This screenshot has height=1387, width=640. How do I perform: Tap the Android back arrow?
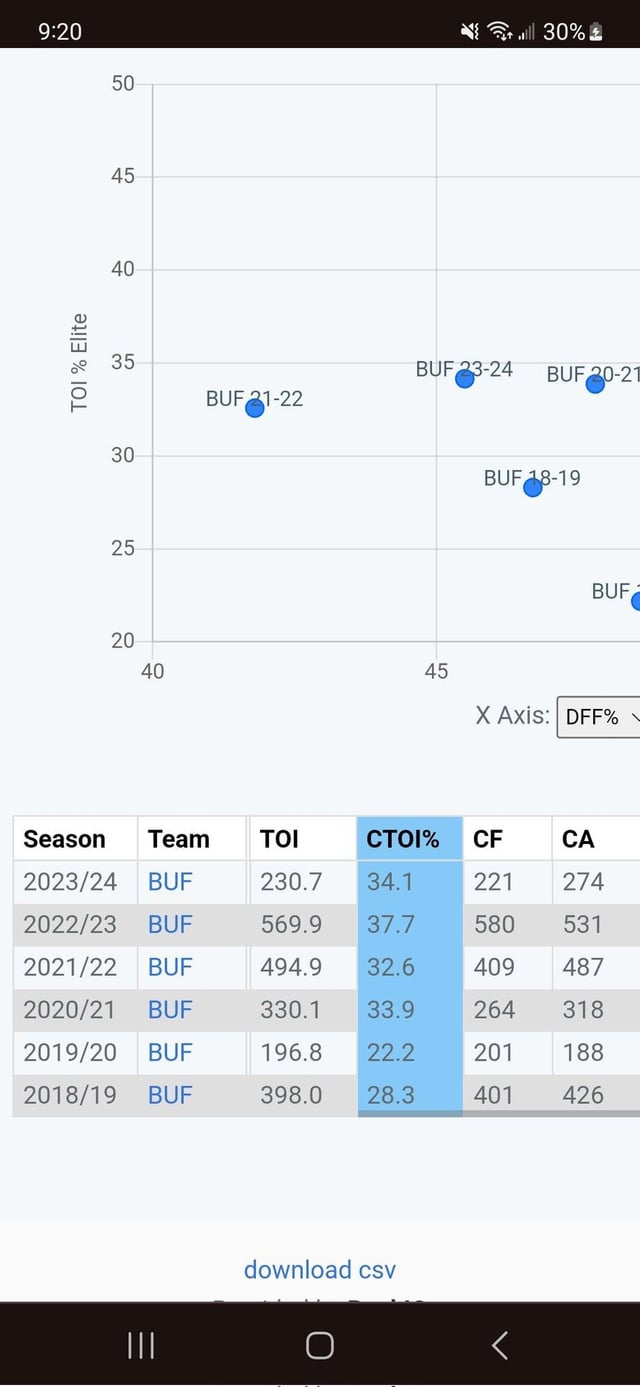coord(500,1346)
